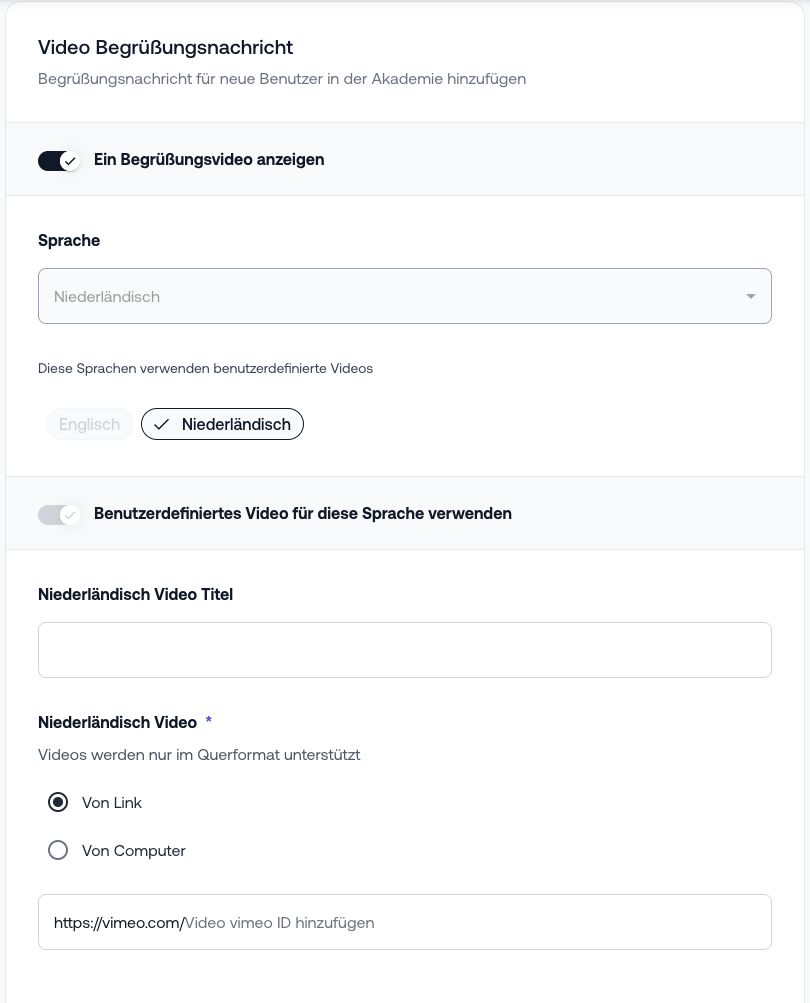Select the Englisch language chip
This screenshot has width=810, height=1003.
coord(89,424)
